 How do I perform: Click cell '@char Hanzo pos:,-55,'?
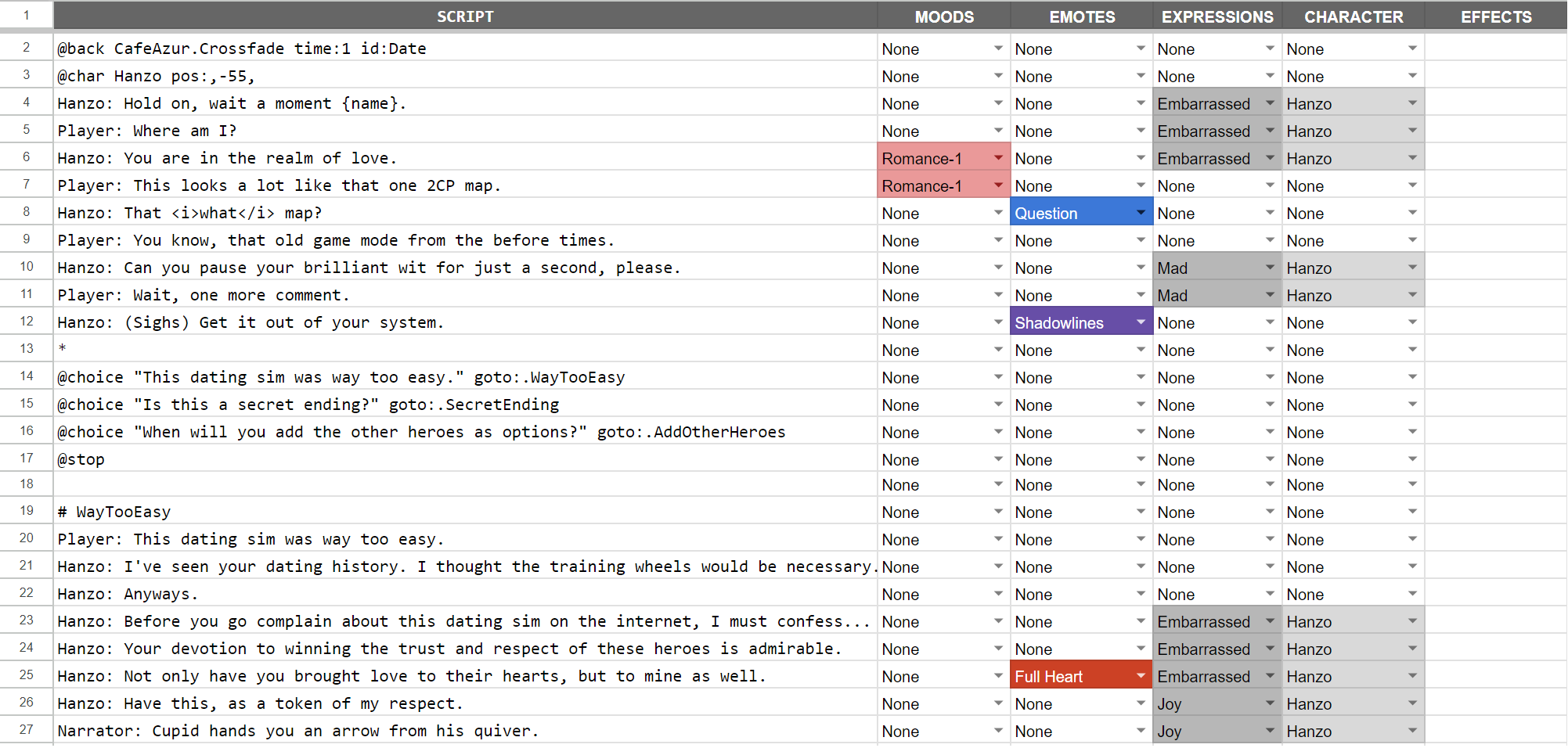click(465, 76)
